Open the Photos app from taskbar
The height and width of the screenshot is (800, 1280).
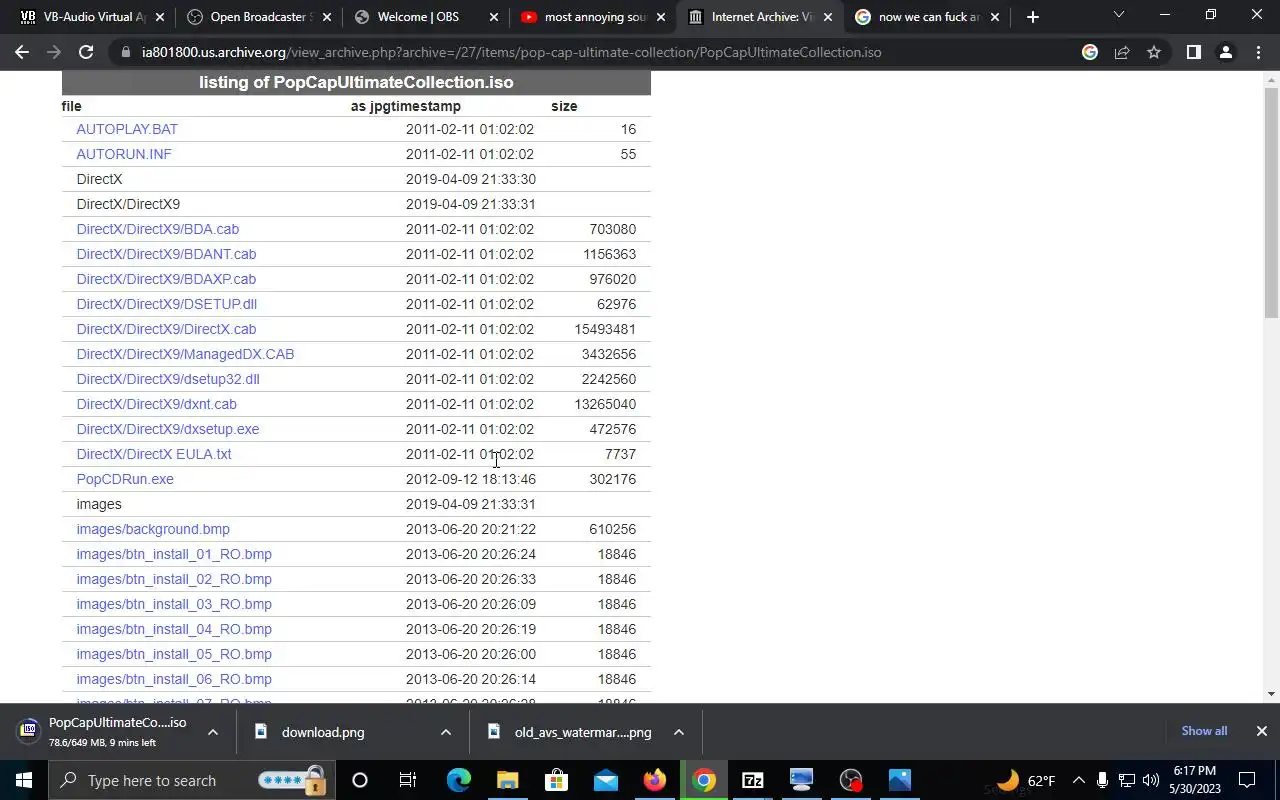click(x=899, y=780)
